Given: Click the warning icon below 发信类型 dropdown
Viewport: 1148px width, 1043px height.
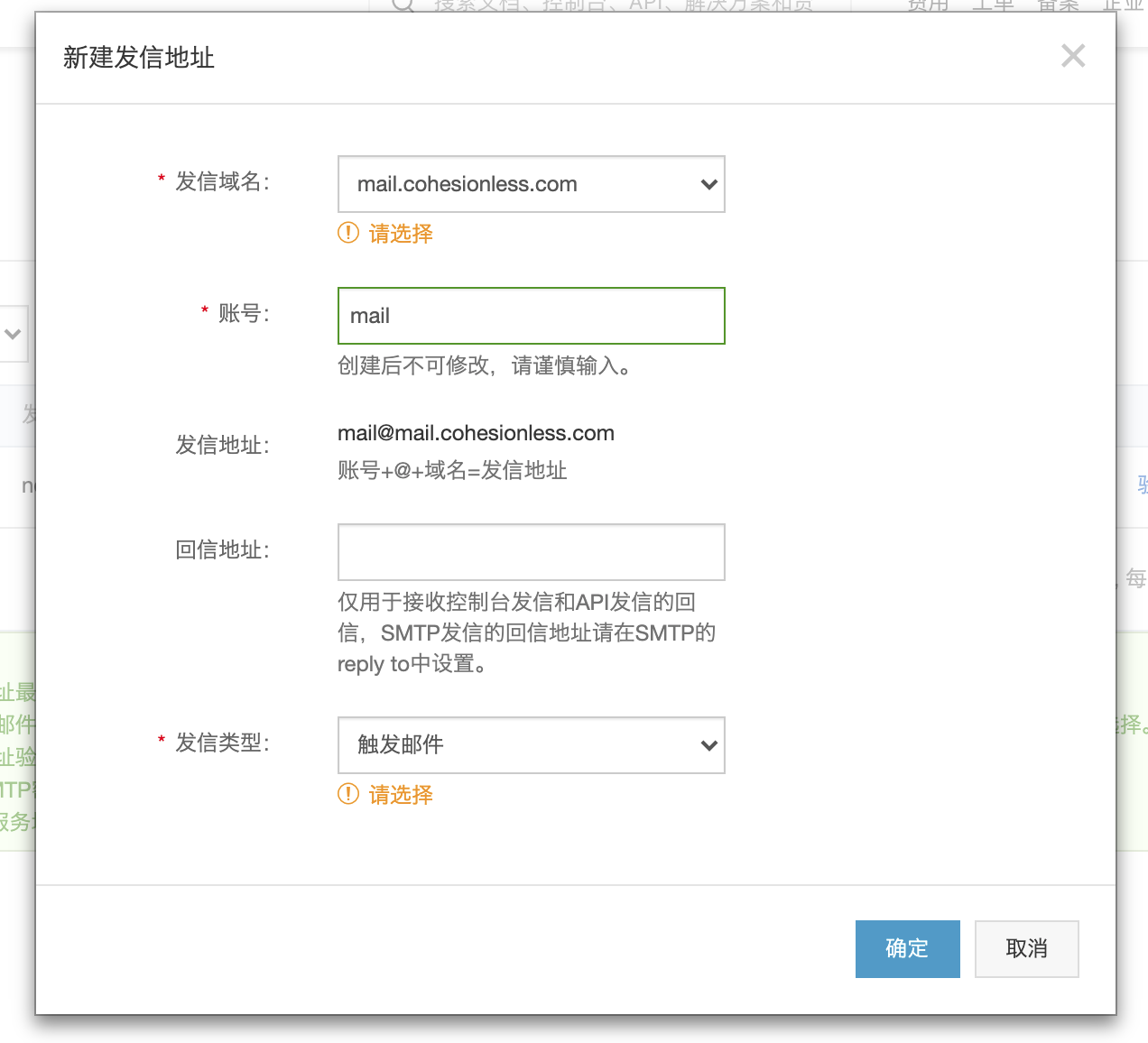Looking at the screenshot, I should [348, 794].
